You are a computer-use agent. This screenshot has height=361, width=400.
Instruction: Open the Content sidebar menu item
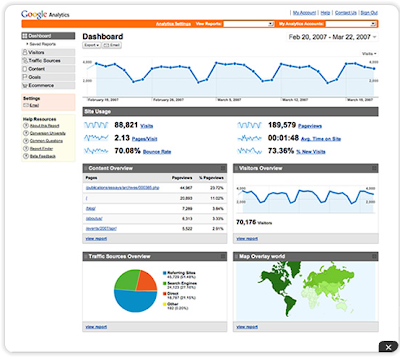click(48, 69)
